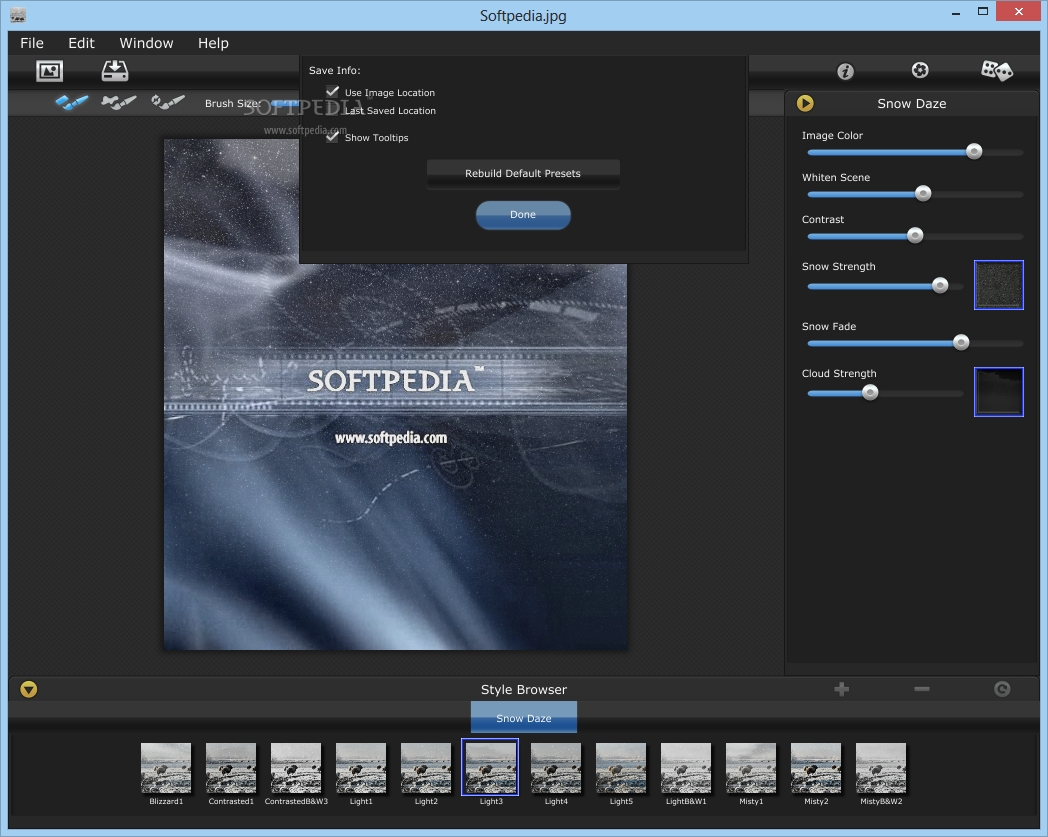Click the Style Browser panel title
1048x837 pixels.
coord(524,689)
